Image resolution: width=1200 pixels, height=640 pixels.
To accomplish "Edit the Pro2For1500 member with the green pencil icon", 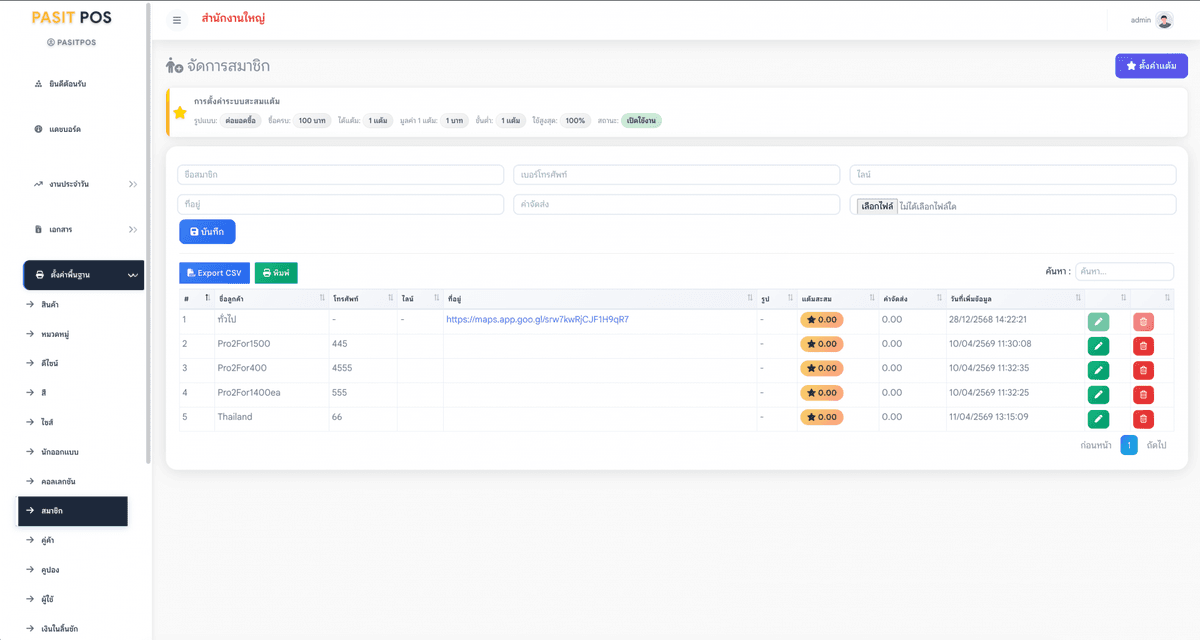I will tap(1098, 346).
